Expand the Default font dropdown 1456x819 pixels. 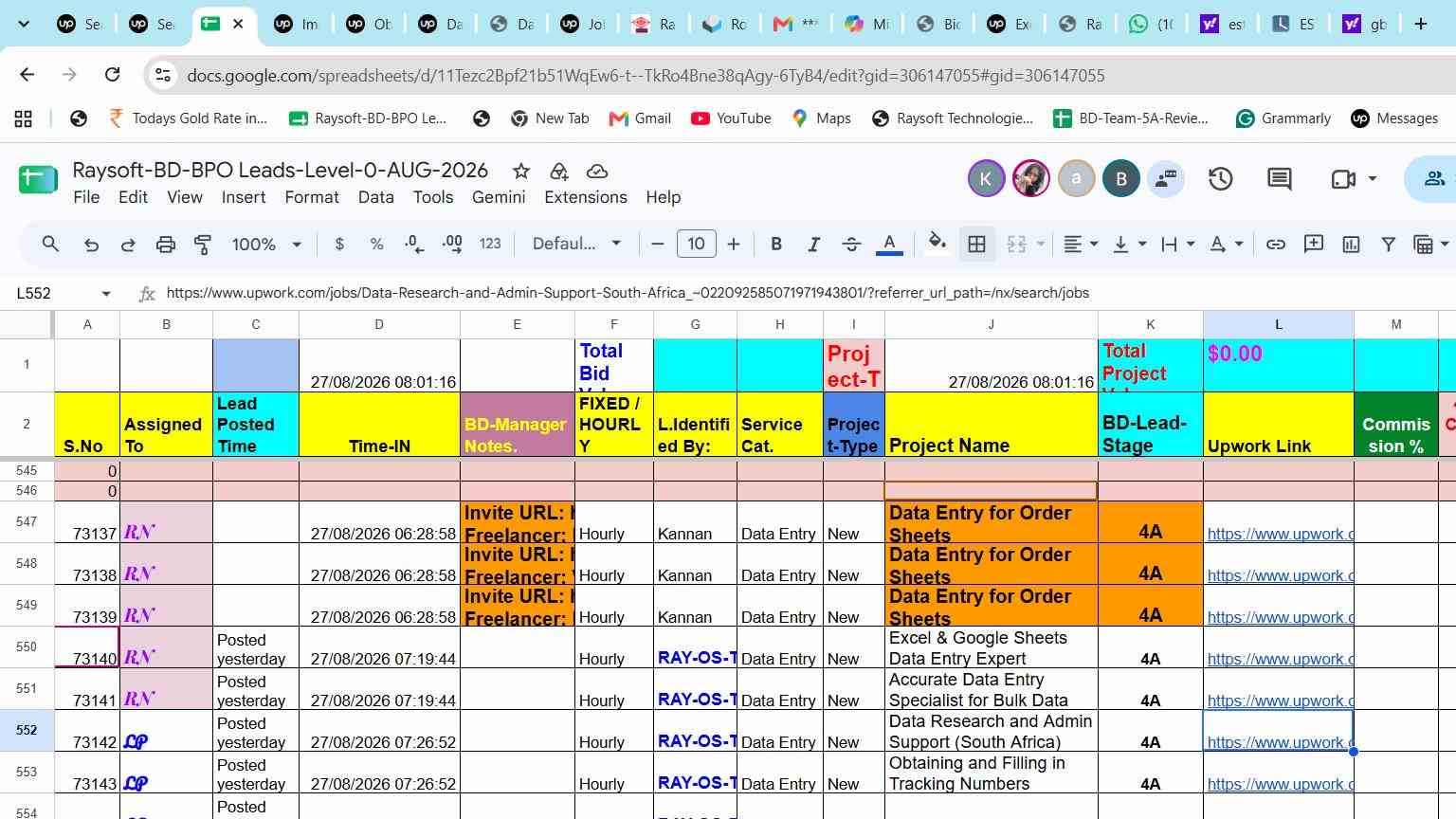click(x=576, y=245)
